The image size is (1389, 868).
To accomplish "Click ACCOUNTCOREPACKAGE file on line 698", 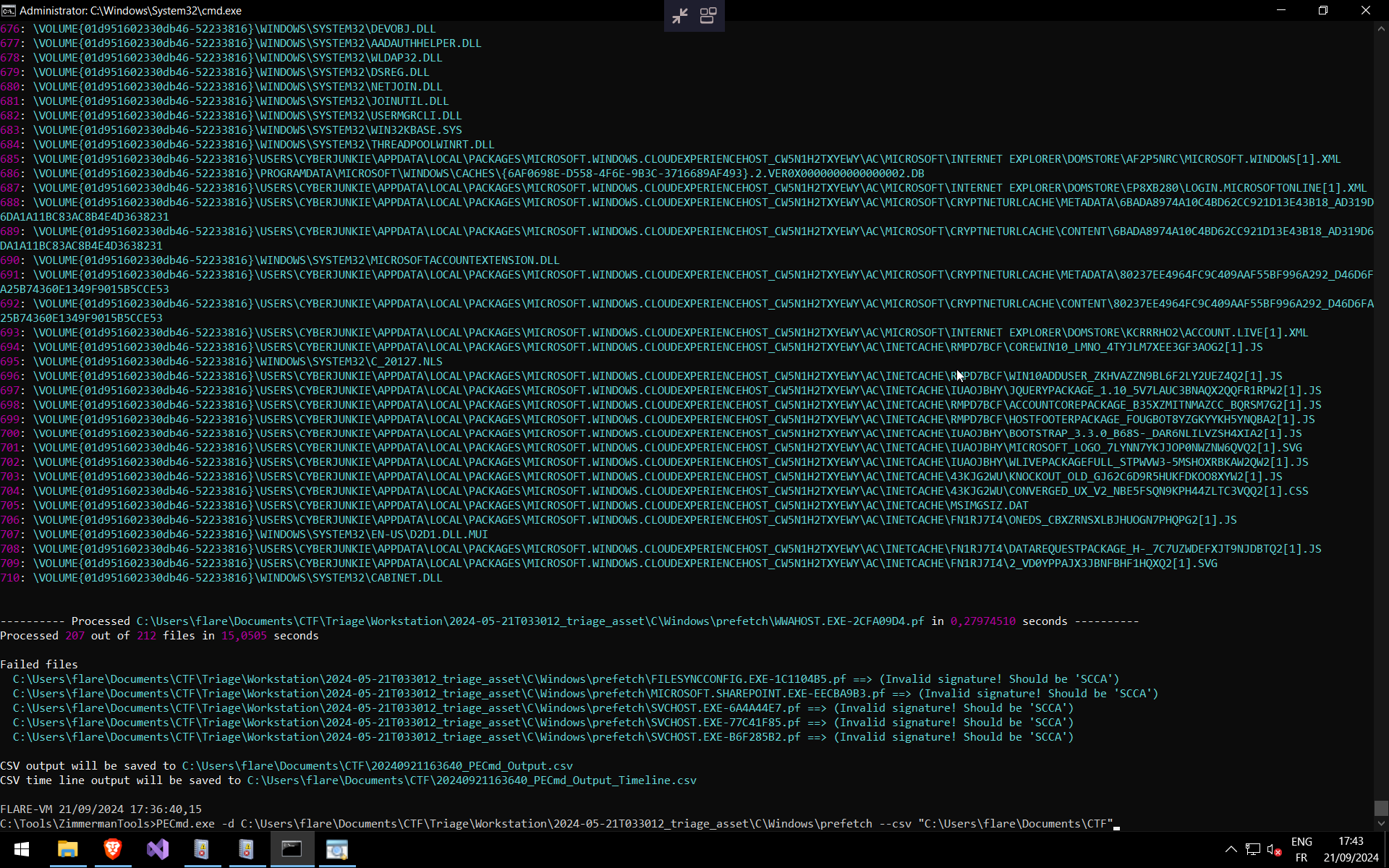I will click(x=1165, y=405).
